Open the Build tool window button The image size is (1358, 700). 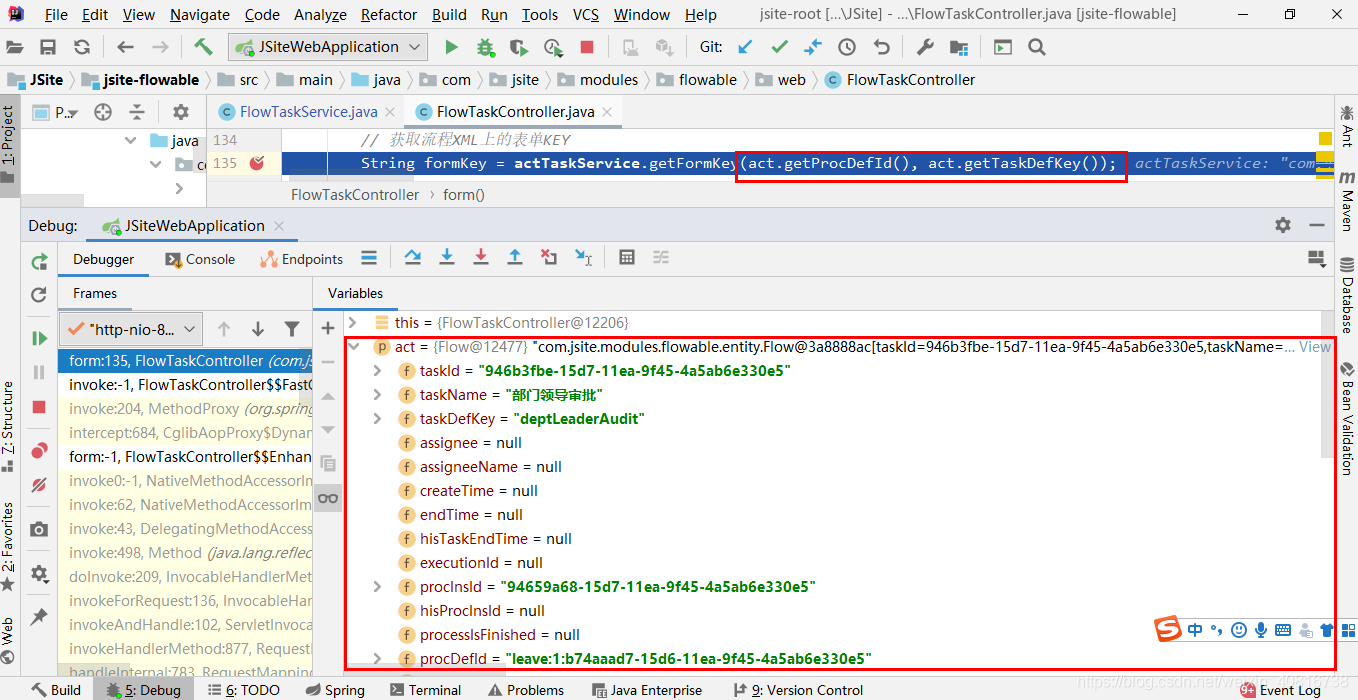click(56, 690)
